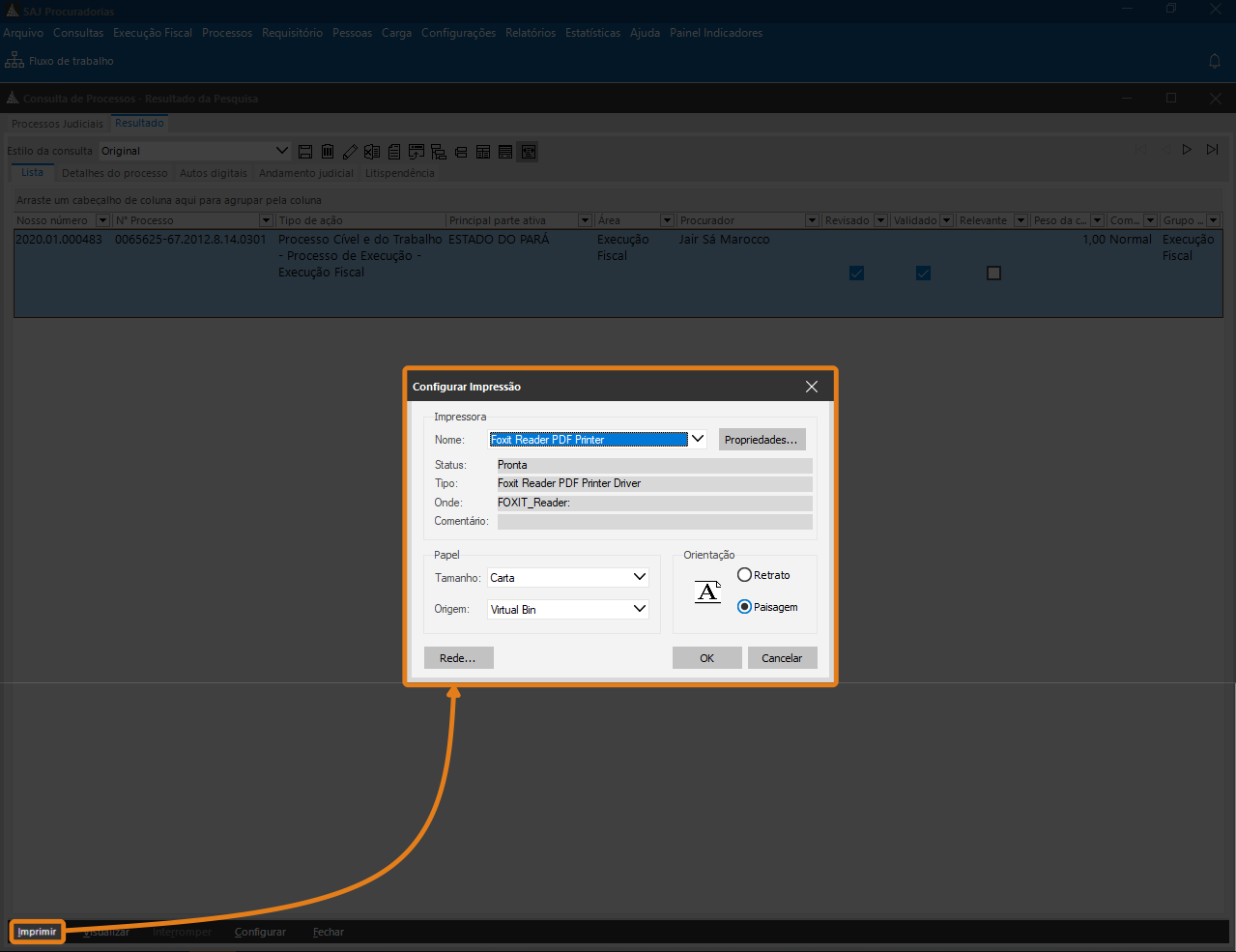Open Revisado column filter arrow

coord(880,220)
